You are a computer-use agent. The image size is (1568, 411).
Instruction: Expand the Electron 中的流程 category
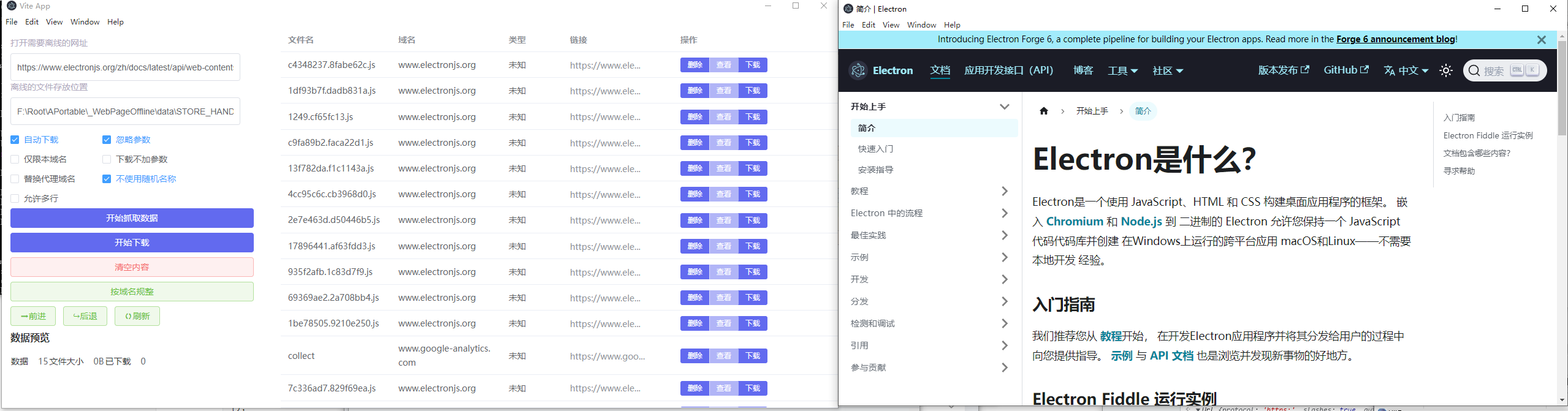pyautogui.click(x=1004, y=213)
